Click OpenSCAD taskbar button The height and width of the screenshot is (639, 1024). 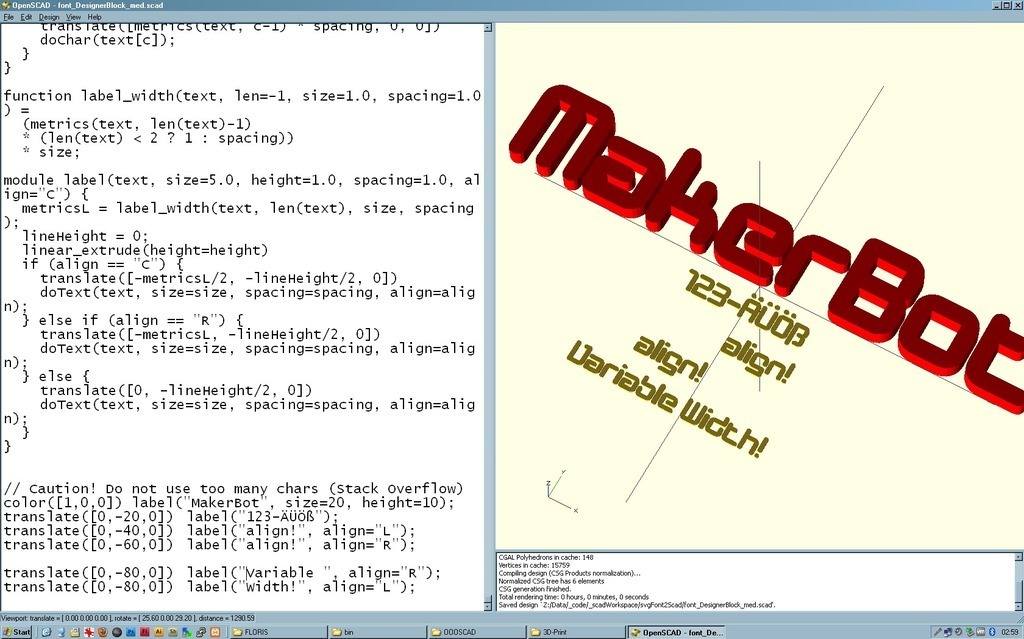pyautogui.click(x=677, y=632)
